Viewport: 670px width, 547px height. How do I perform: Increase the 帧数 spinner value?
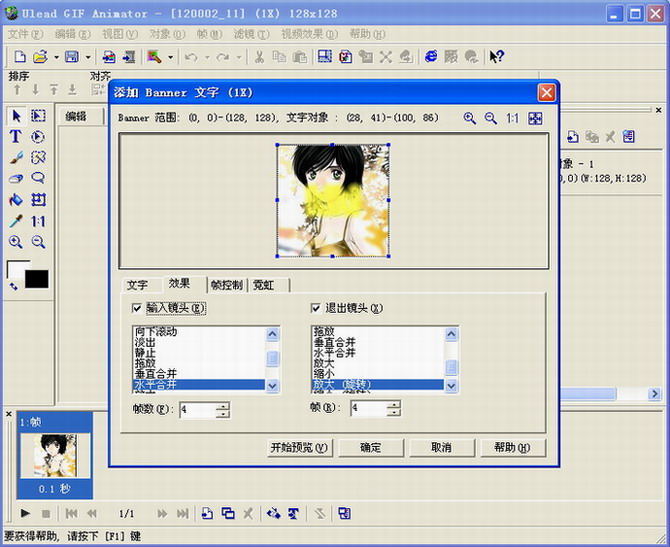tap(223, 406)
